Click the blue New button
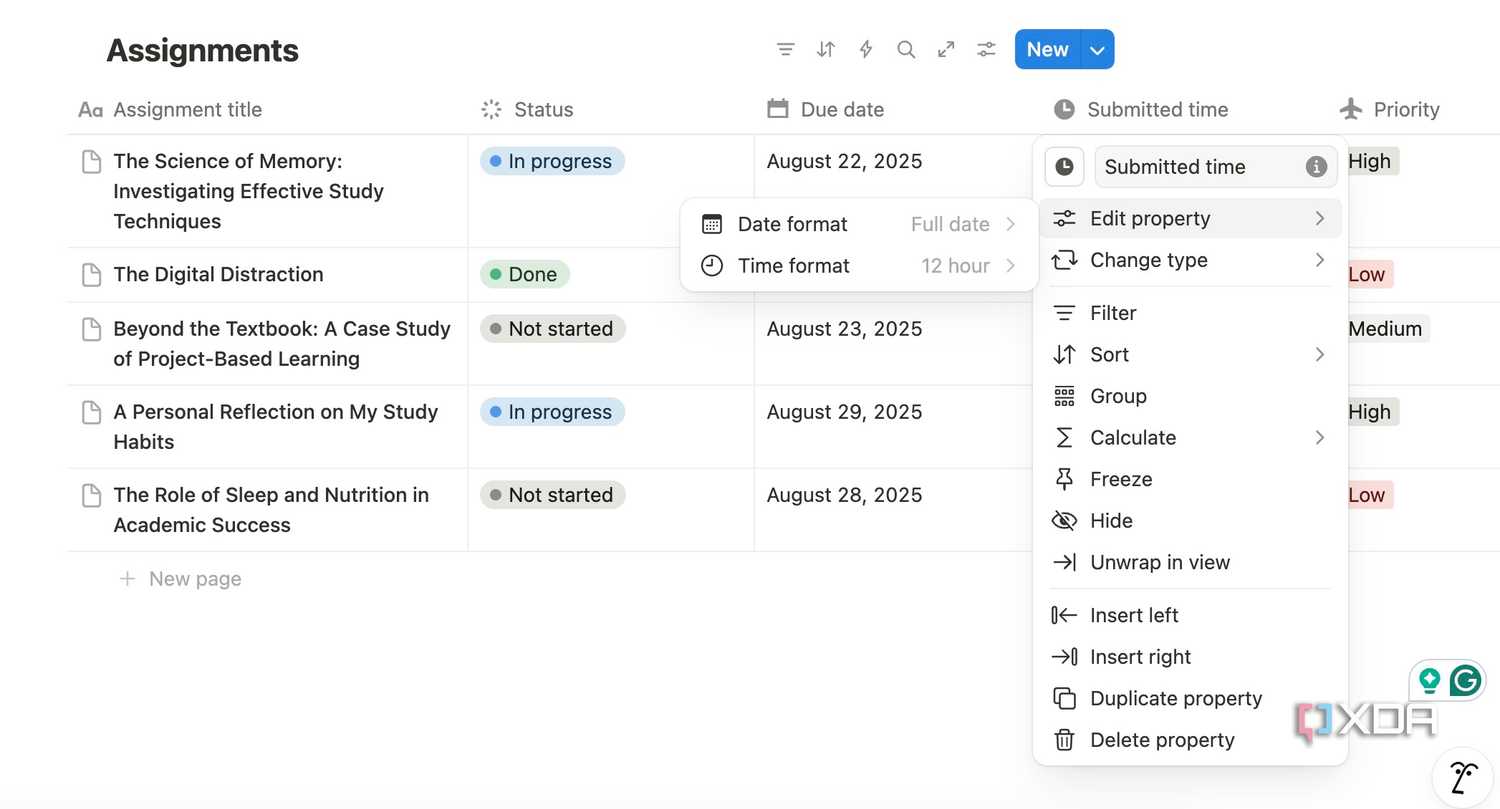Image resolution: width=1500 pixels, height=809 pixels. point(1047,50)
